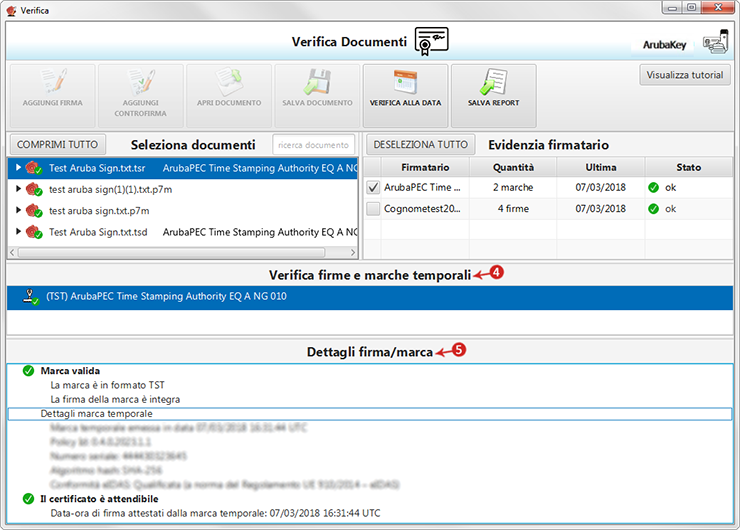Click 'Data-ora di firma attestati' line

click(215, 513)
